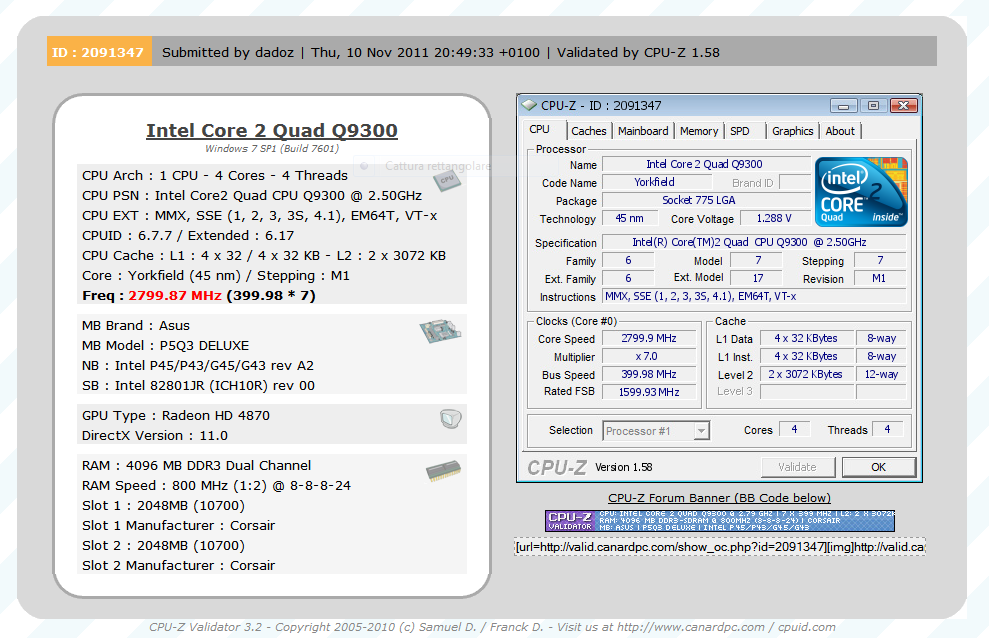
Task: Click the Specification field value
Action: (x=754, y=242)
